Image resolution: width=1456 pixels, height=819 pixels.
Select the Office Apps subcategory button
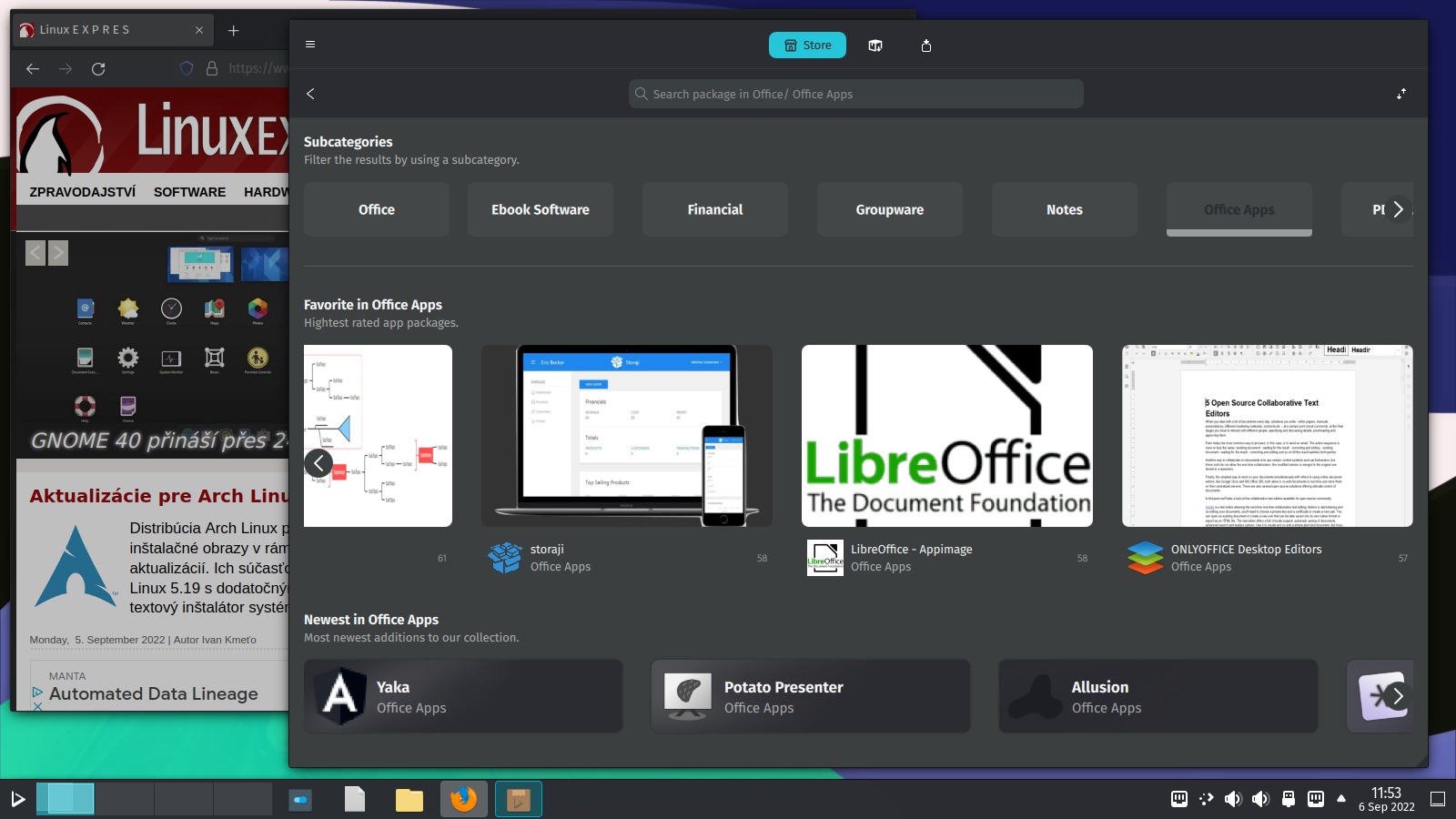coord(1239,209)
